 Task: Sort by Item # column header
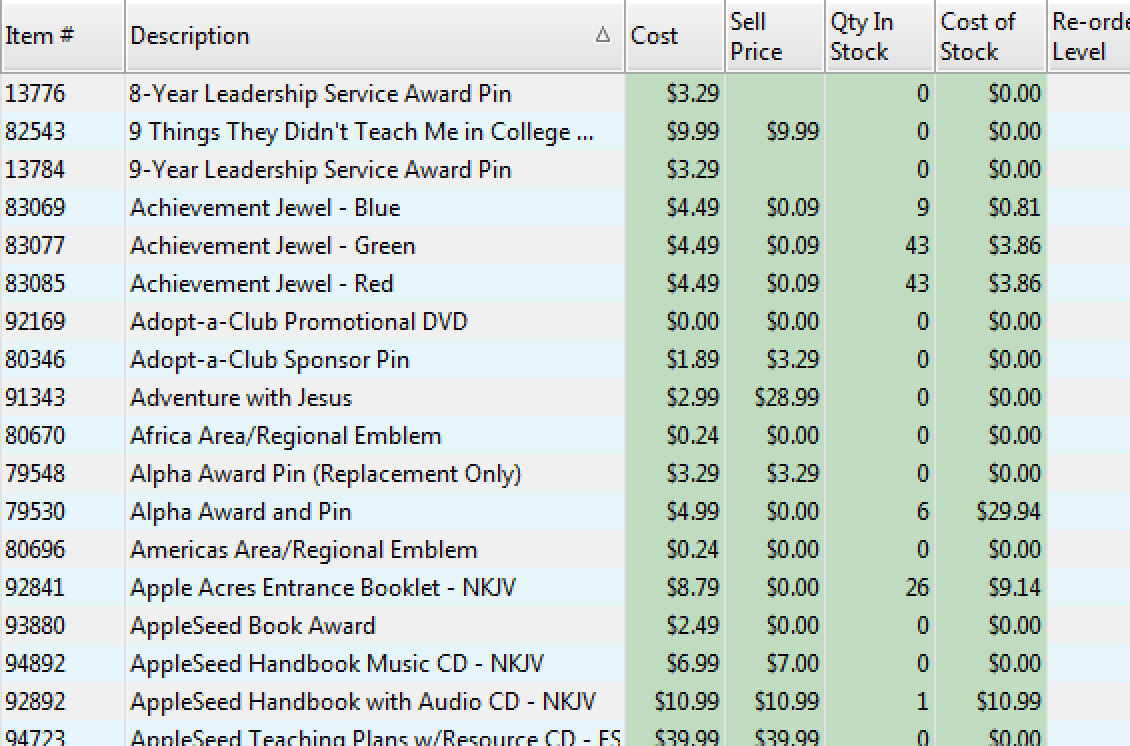coord(40,36)
